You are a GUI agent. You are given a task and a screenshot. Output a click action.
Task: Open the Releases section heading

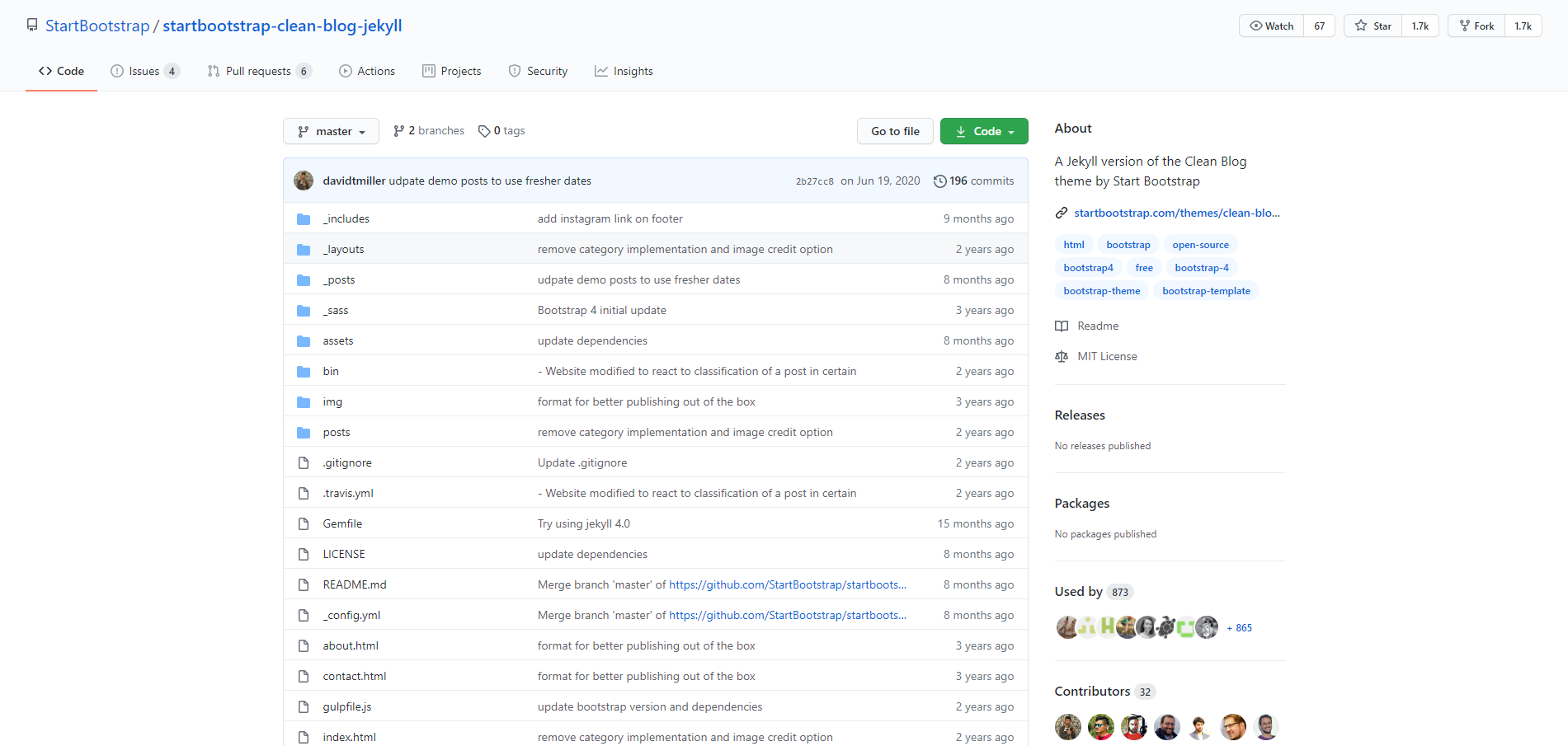tap(1080, 415)
